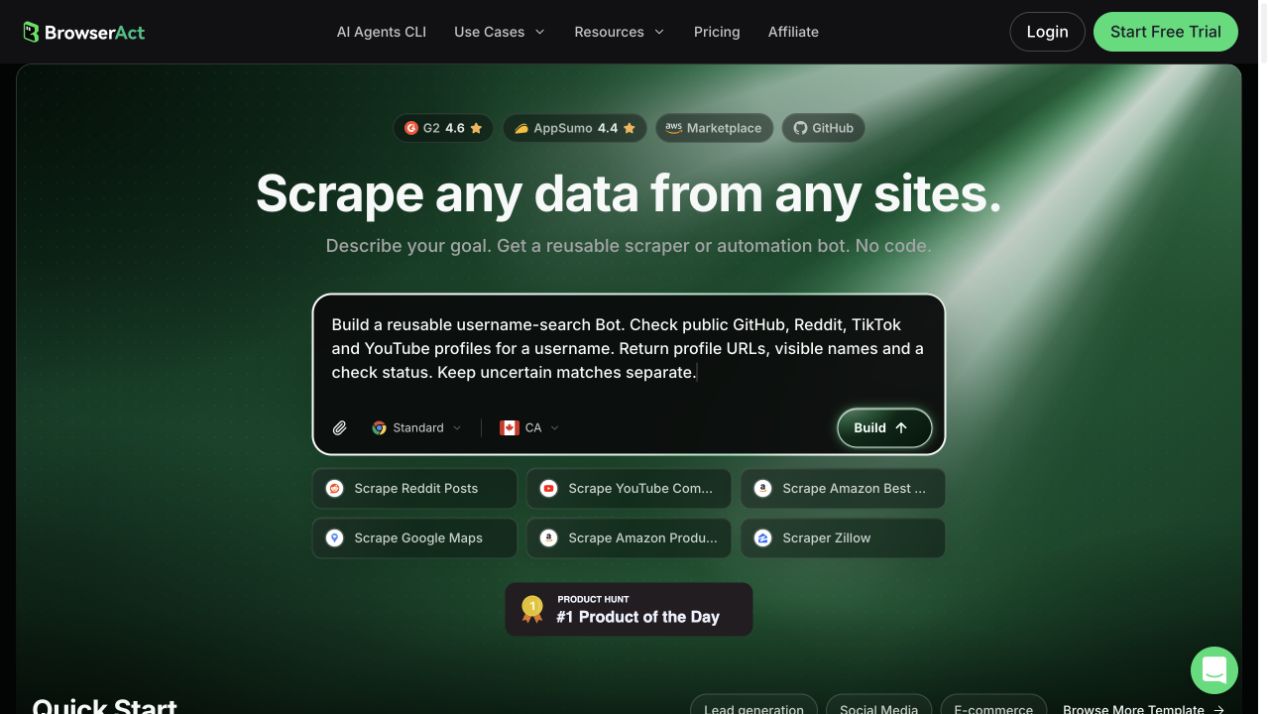Click the Login button
1269x714 pixels.
click(x=1047, y=32)
